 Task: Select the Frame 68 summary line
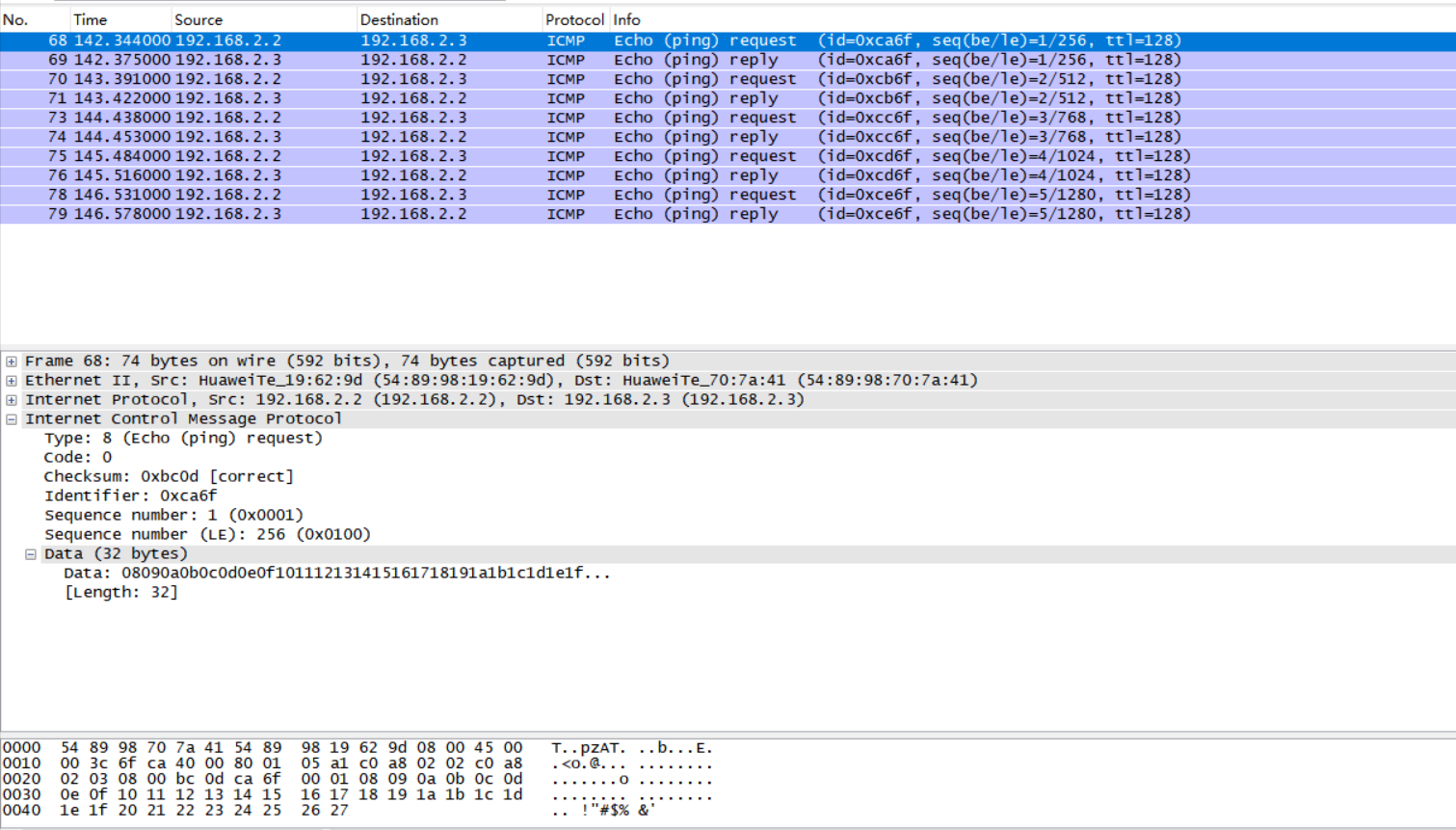coord(347,361)
